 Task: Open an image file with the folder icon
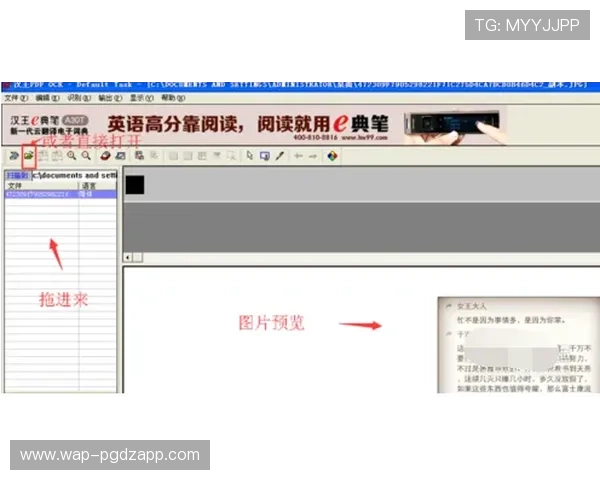[x=29, y=156]
